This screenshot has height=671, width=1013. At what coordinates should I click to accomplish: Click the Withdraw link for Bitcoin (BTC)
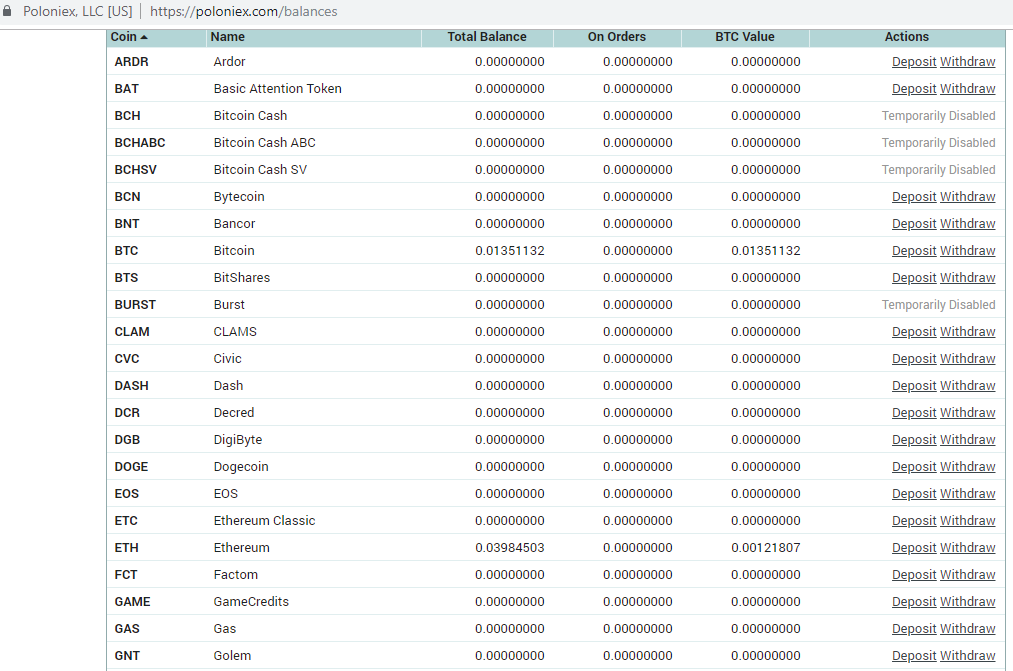click(x=967, y=251)
